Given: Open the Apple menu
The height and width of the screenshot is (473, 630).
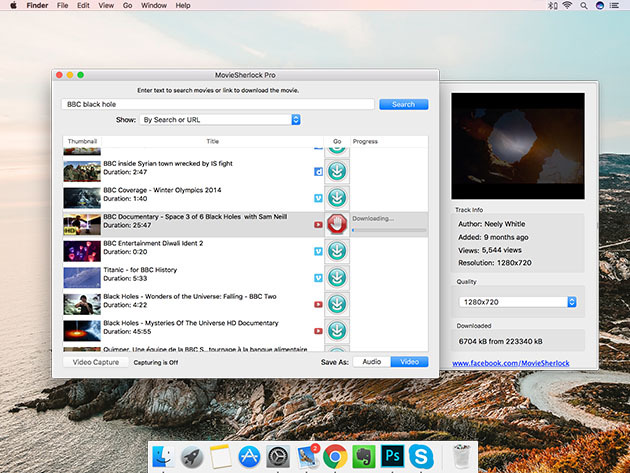Looking at the screenshot, I should pos(13,5).
